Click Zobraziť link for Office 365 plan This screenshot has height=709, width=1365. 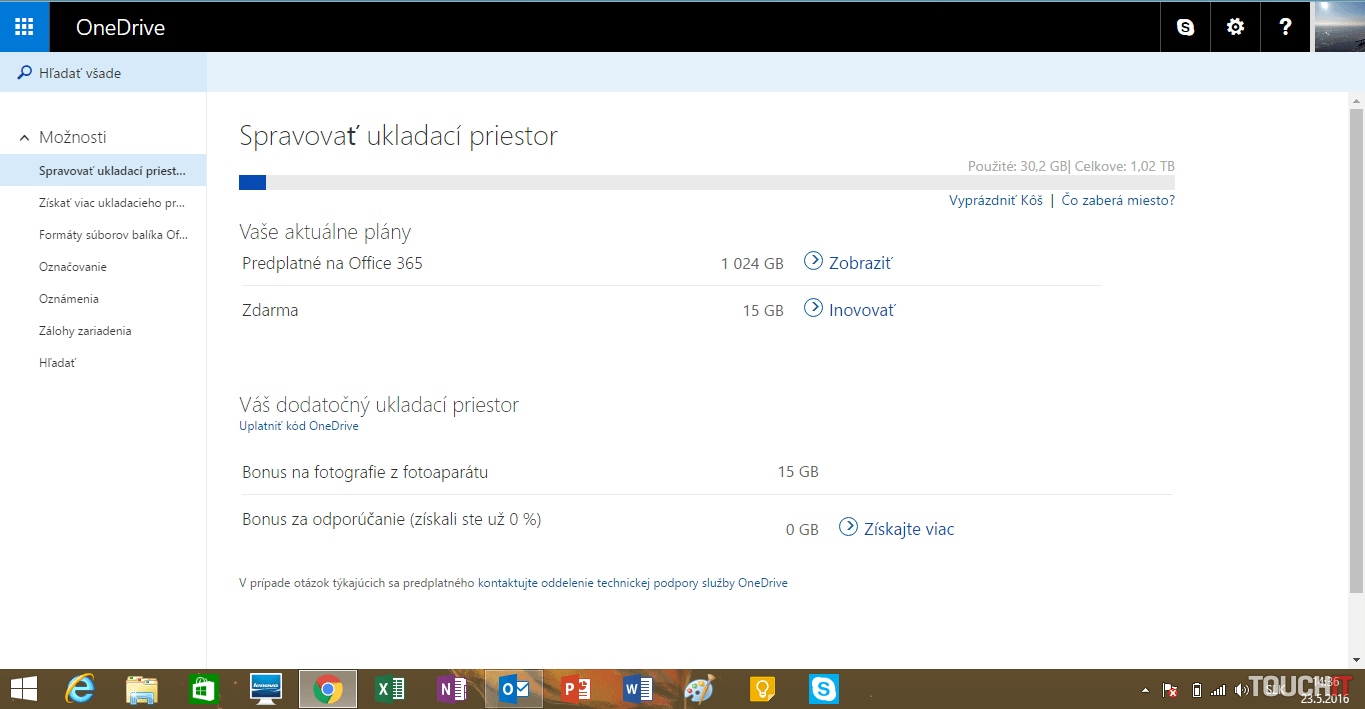click(x=860, y=263)
